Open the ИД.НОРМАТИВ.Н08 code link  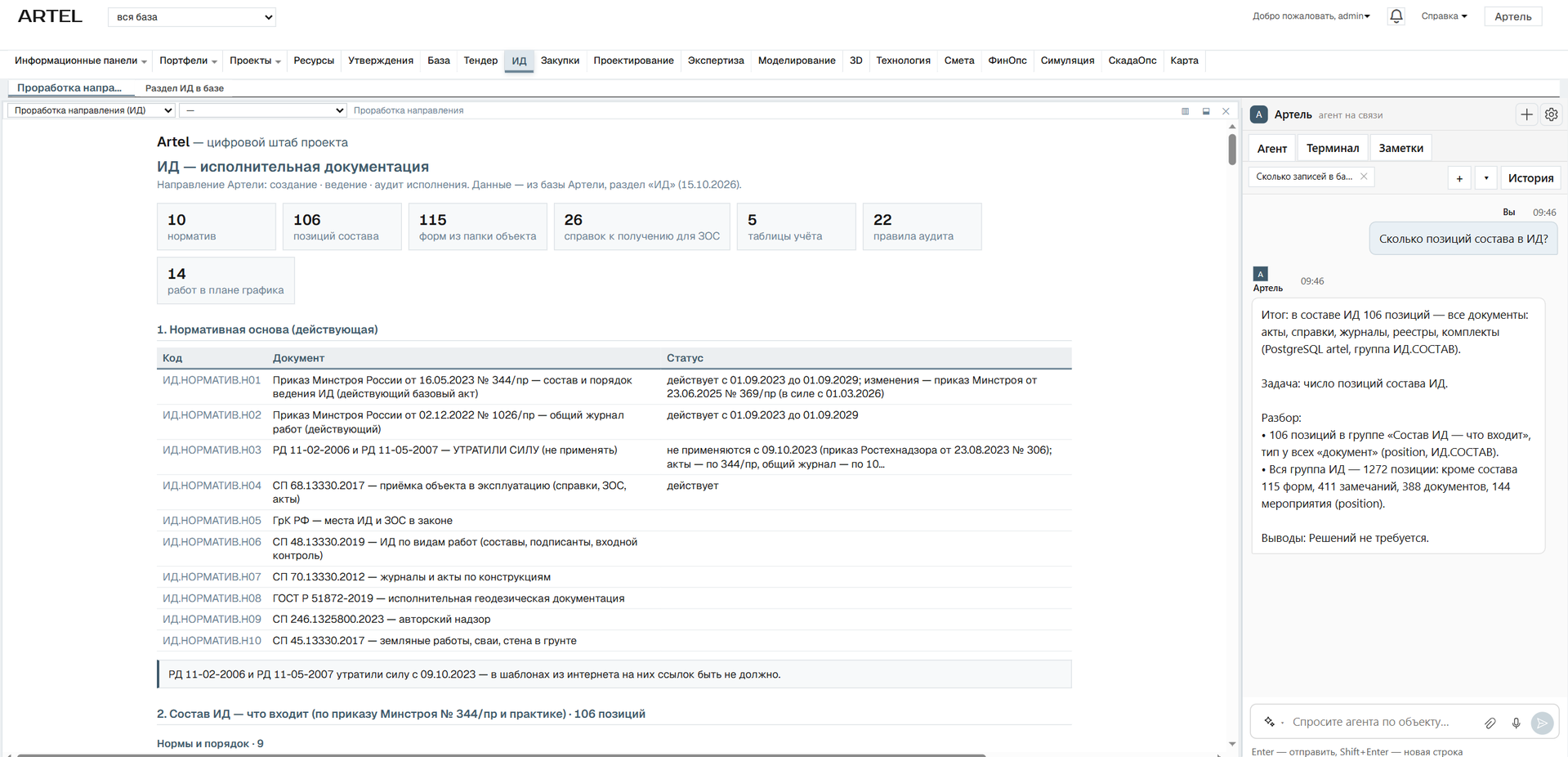[212, 598]
